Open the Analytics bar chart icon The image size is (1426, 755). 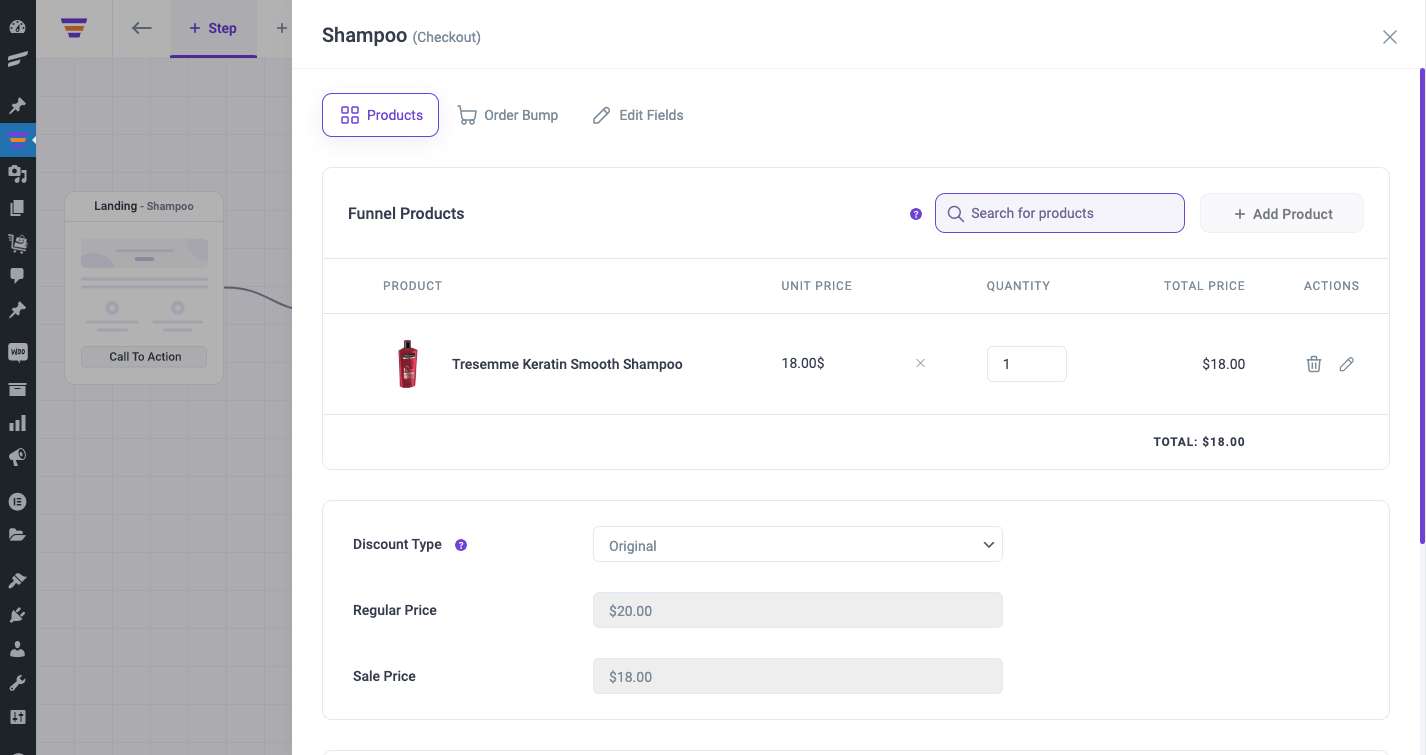coord(17,423)
